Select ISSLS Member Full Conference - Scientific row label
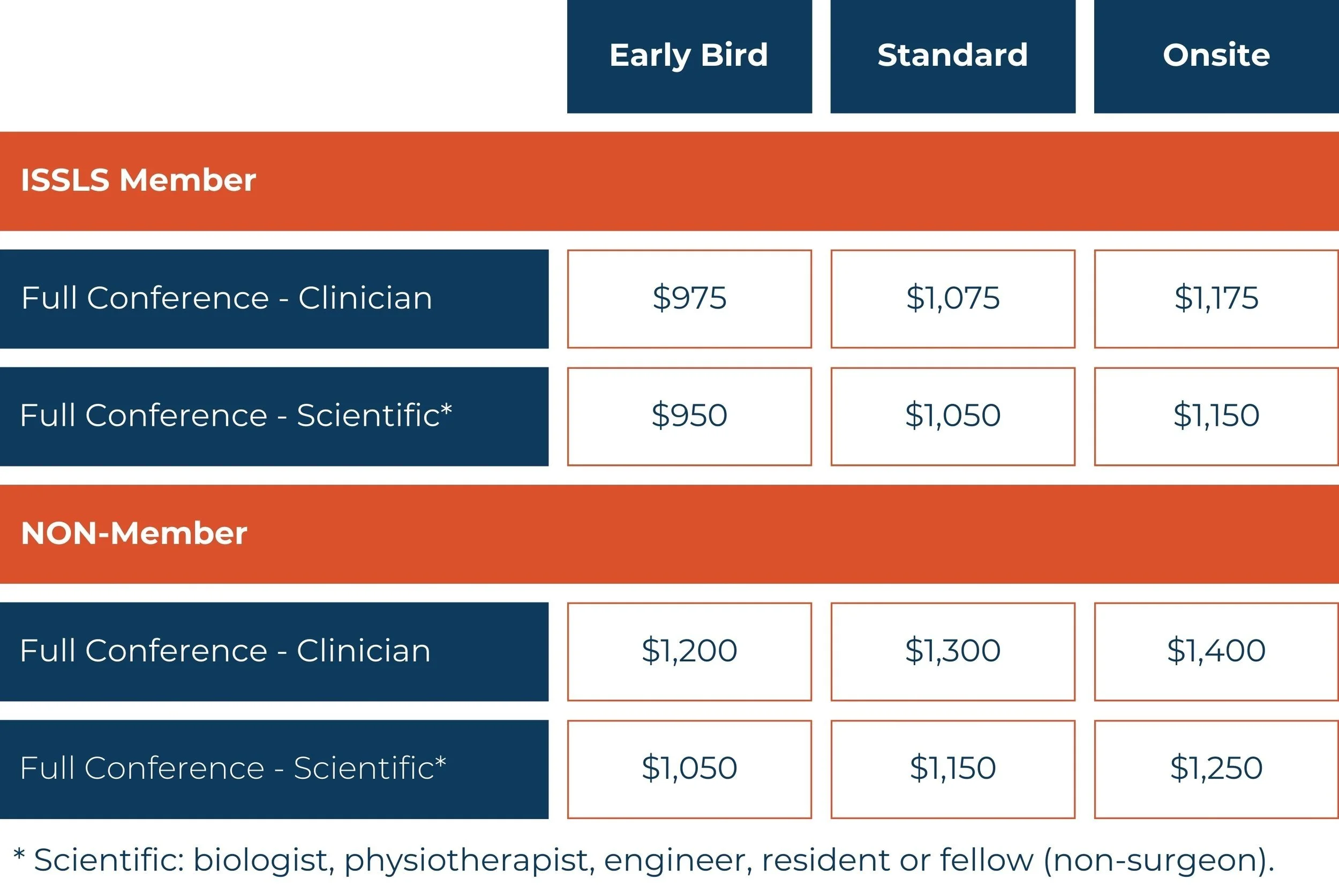 [x=273, y=416]
